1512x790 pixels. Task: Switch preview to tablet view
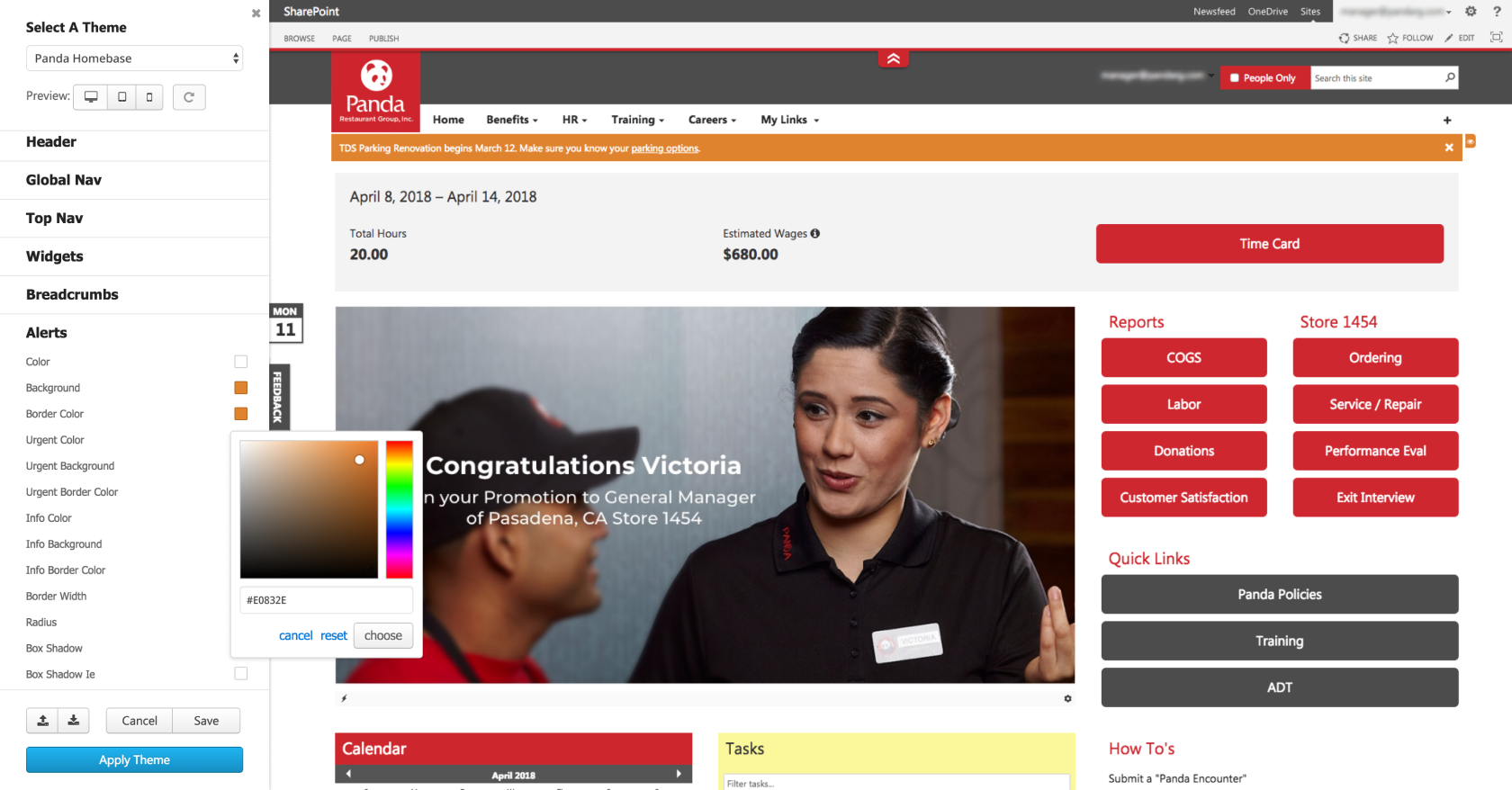(x=121, y=97)
